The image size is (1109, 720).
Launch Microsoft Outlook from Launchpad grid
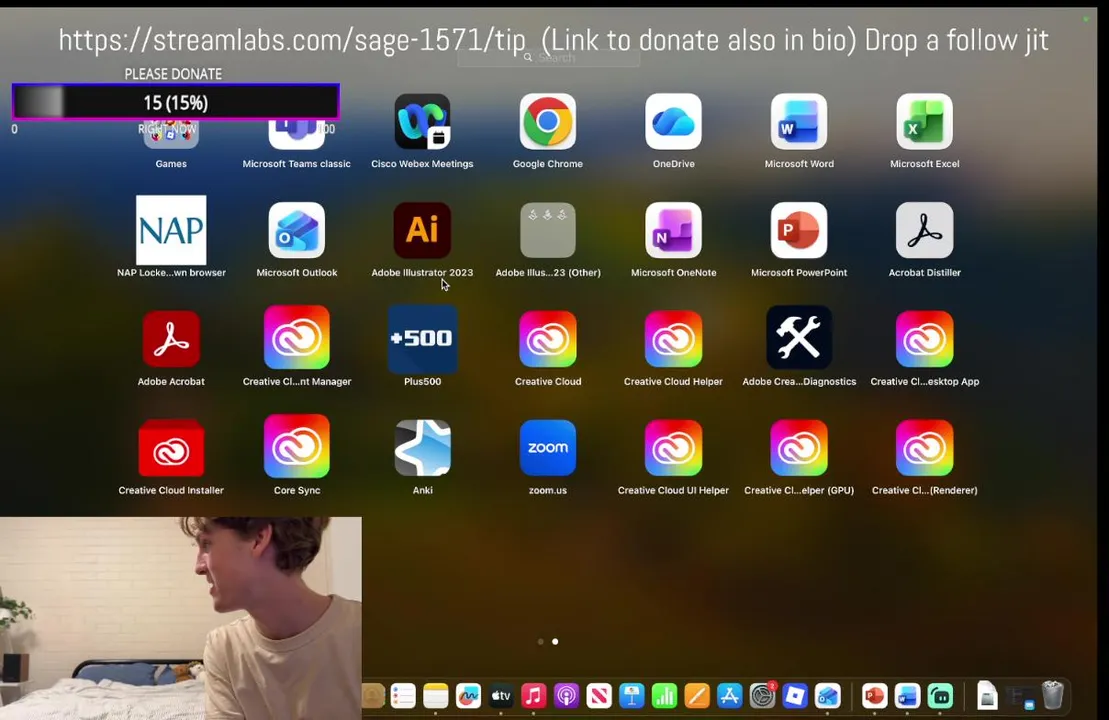click(x=296, y=231)
